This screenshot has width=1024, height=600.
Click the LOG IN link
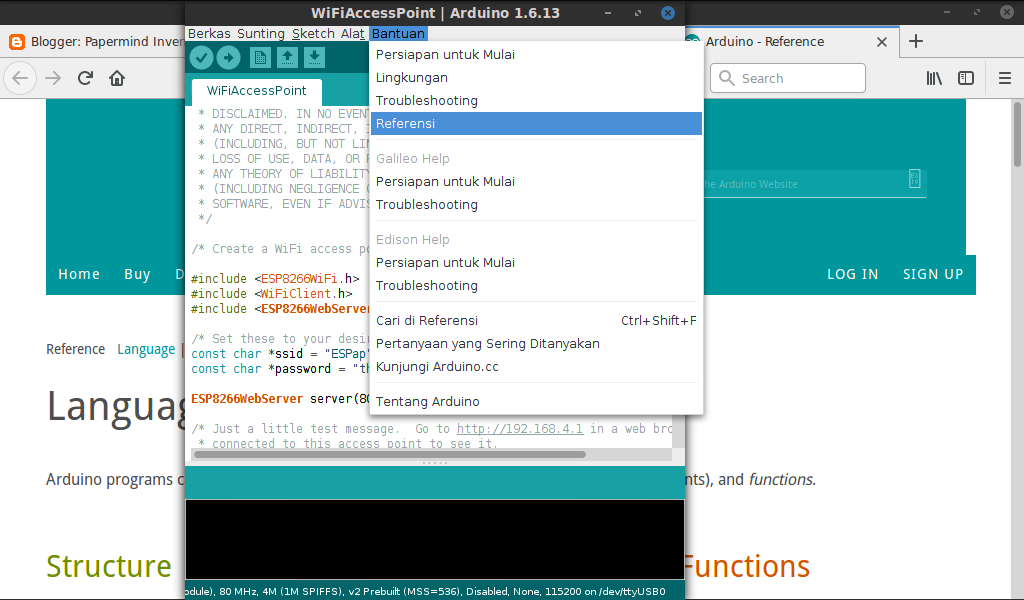click(852, 273)
